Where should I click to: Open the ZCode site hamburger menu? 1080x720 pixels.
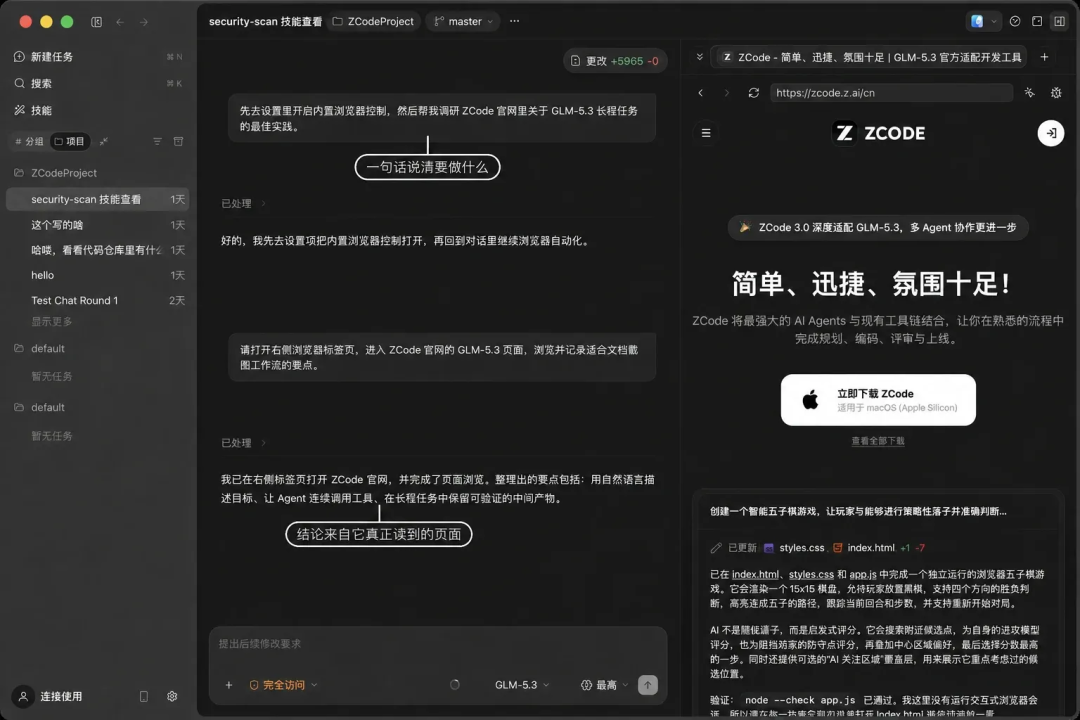pos(706,133)
